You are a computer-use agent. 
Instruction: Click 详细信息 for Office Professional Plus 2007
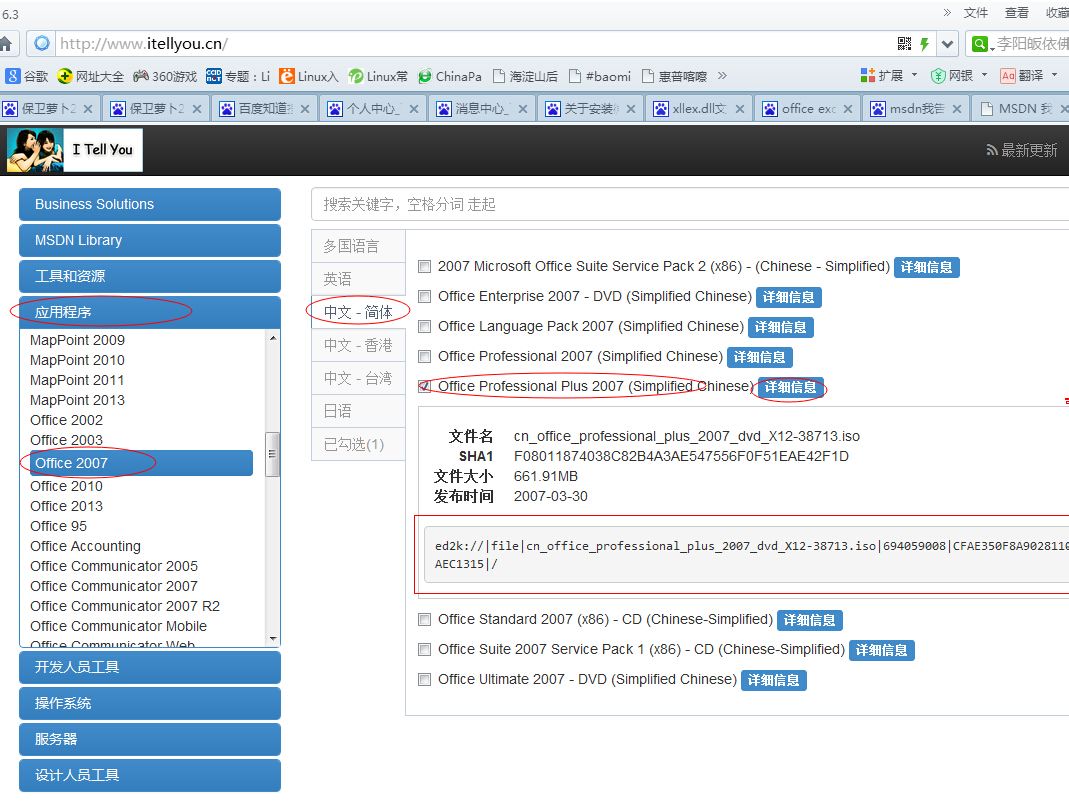coord(791,387)
